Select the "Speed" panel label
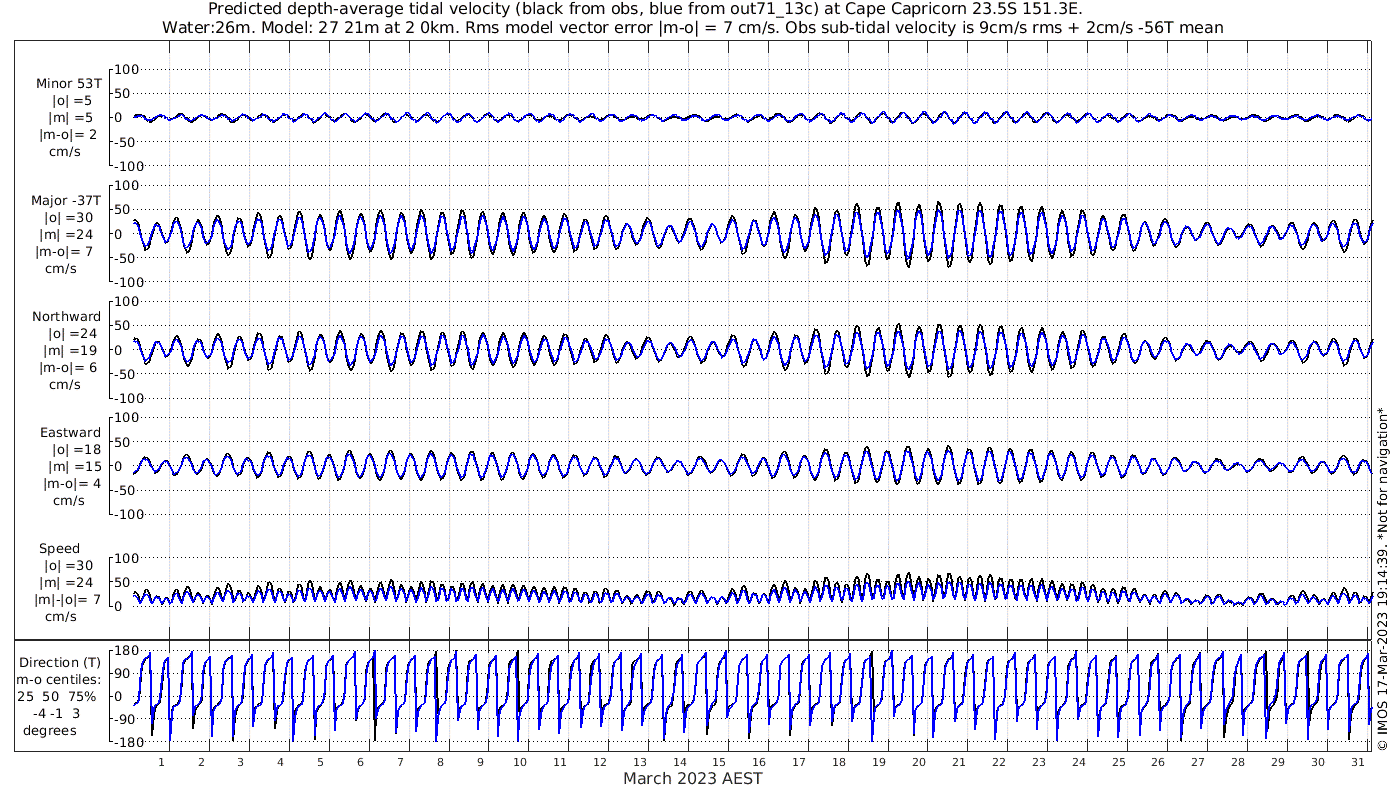Viewport: 1400px width, 800px height. coord(59,549)
